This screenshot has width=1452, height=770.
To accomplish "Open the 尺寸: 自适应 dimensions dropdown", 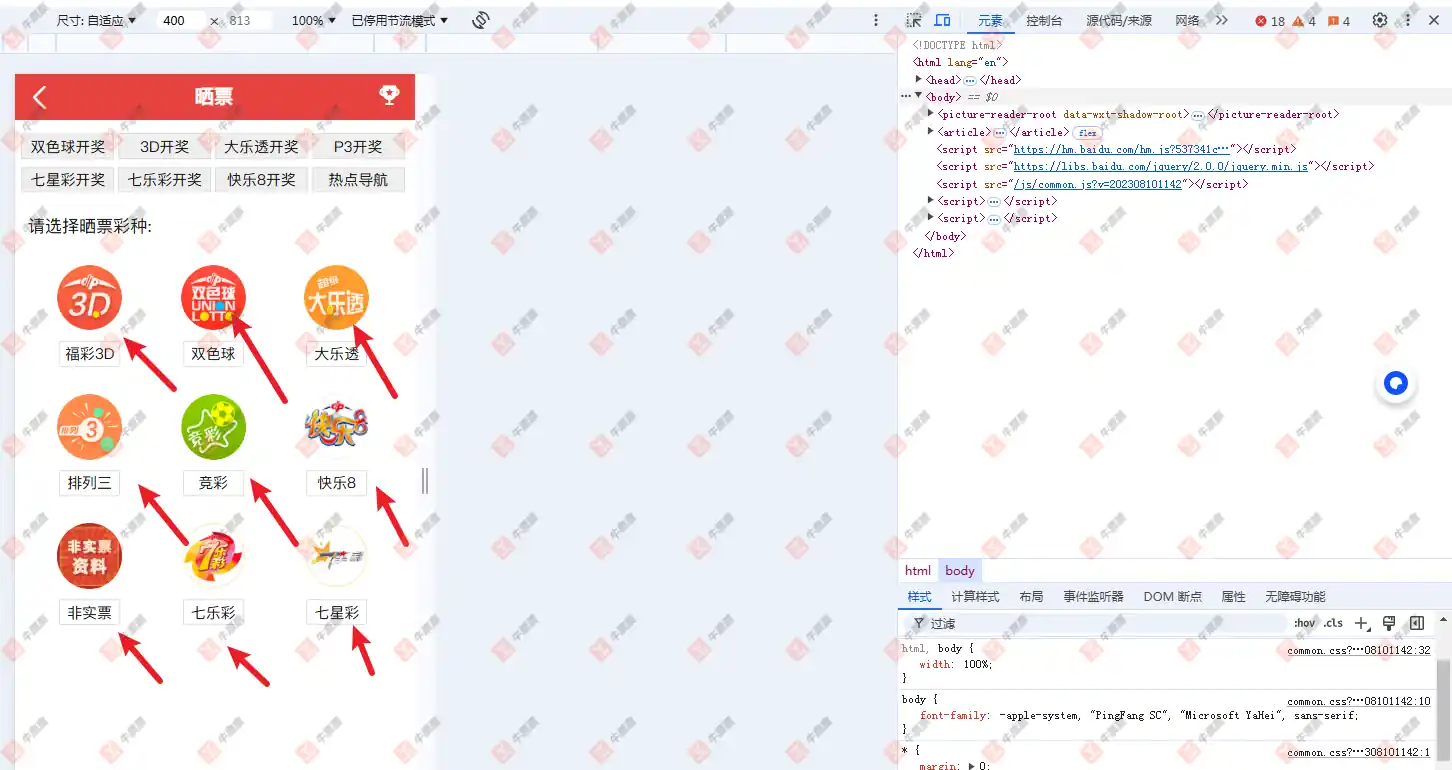I will tap(96, 20).
